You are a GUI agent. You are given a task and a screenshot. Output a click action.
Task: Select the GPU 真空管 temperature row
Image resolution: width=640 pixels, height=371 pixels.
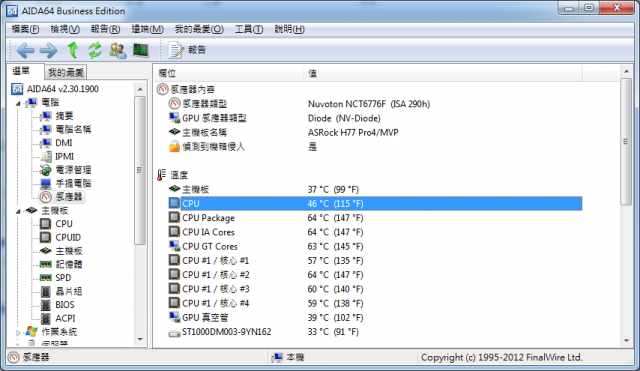click(376, 318)
